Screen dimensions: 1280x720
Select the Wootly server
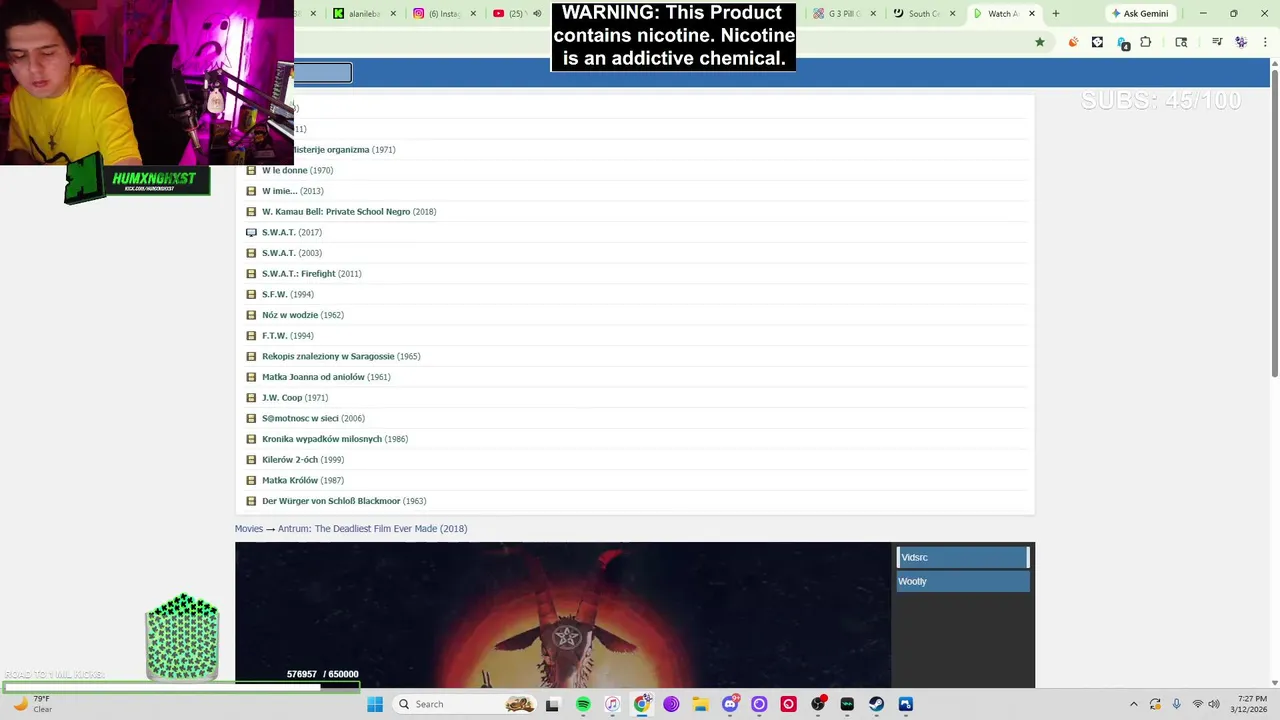click(x=963, y=581)
